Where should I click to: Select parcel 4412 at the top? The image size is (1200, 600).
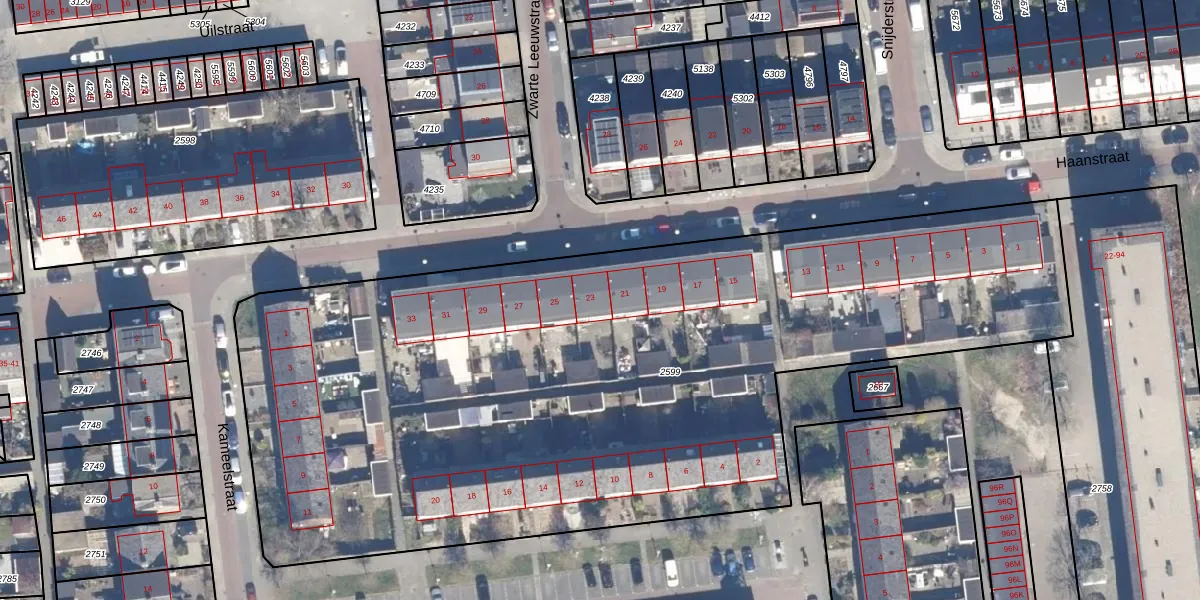click(760, 17)
